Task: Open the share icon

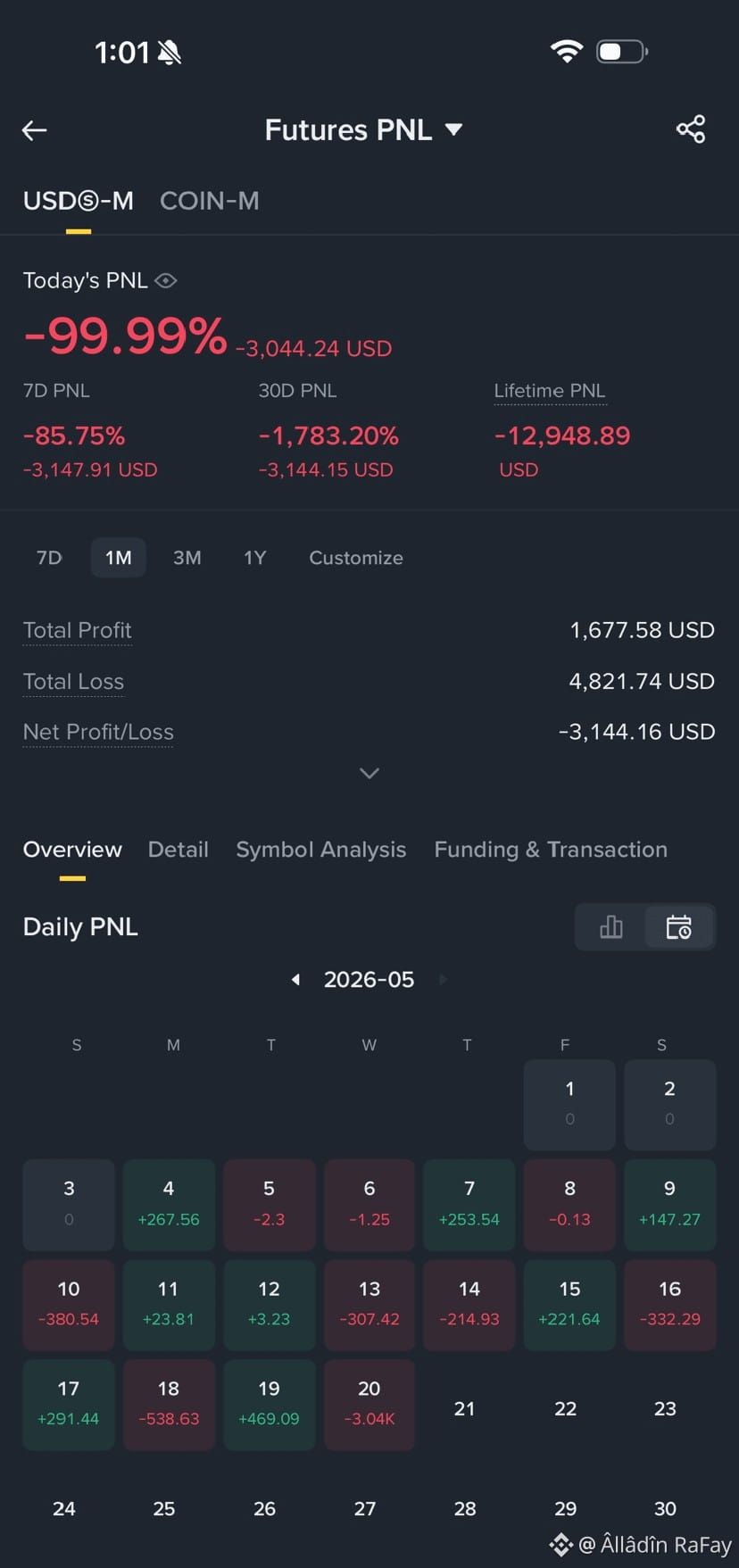Action: pos(691,129)
